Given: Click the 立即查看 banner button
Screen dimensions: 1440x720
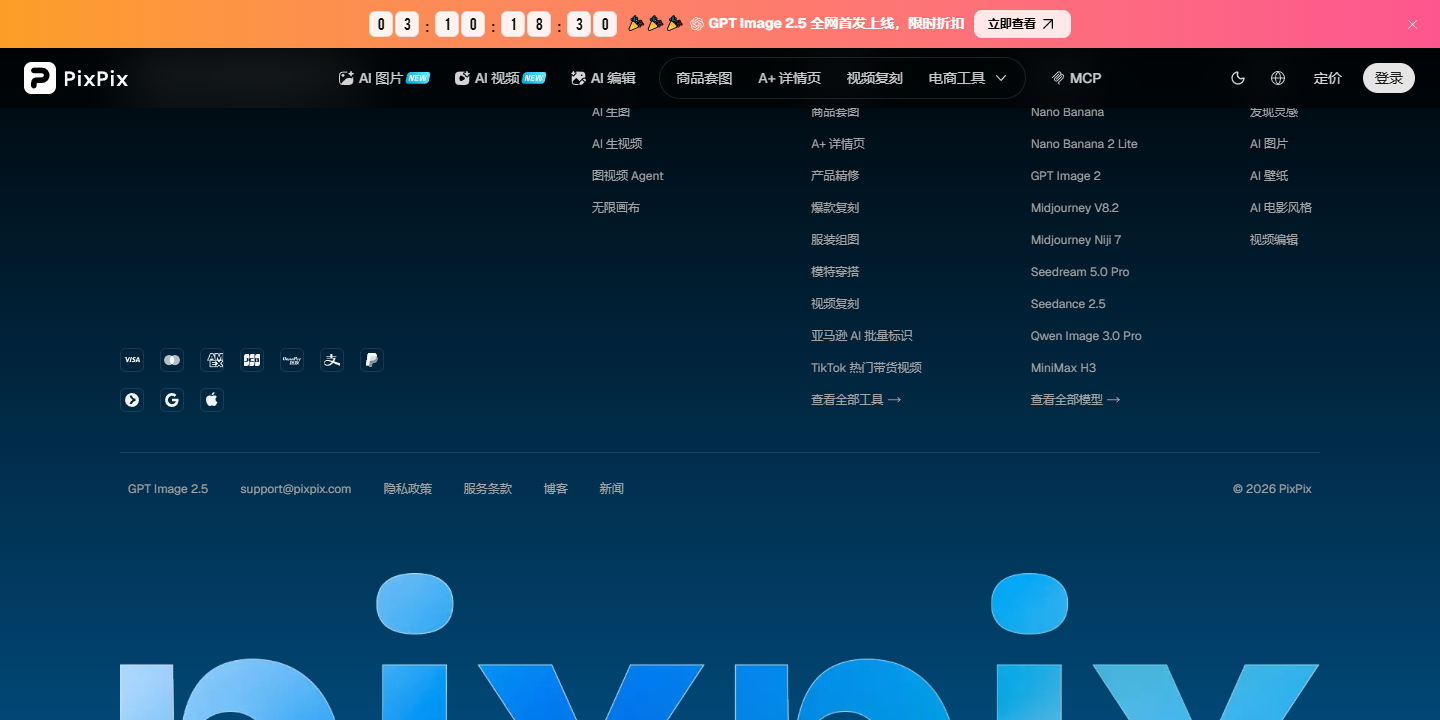Looking at the screenshot, I should [x=1022, y=24].
